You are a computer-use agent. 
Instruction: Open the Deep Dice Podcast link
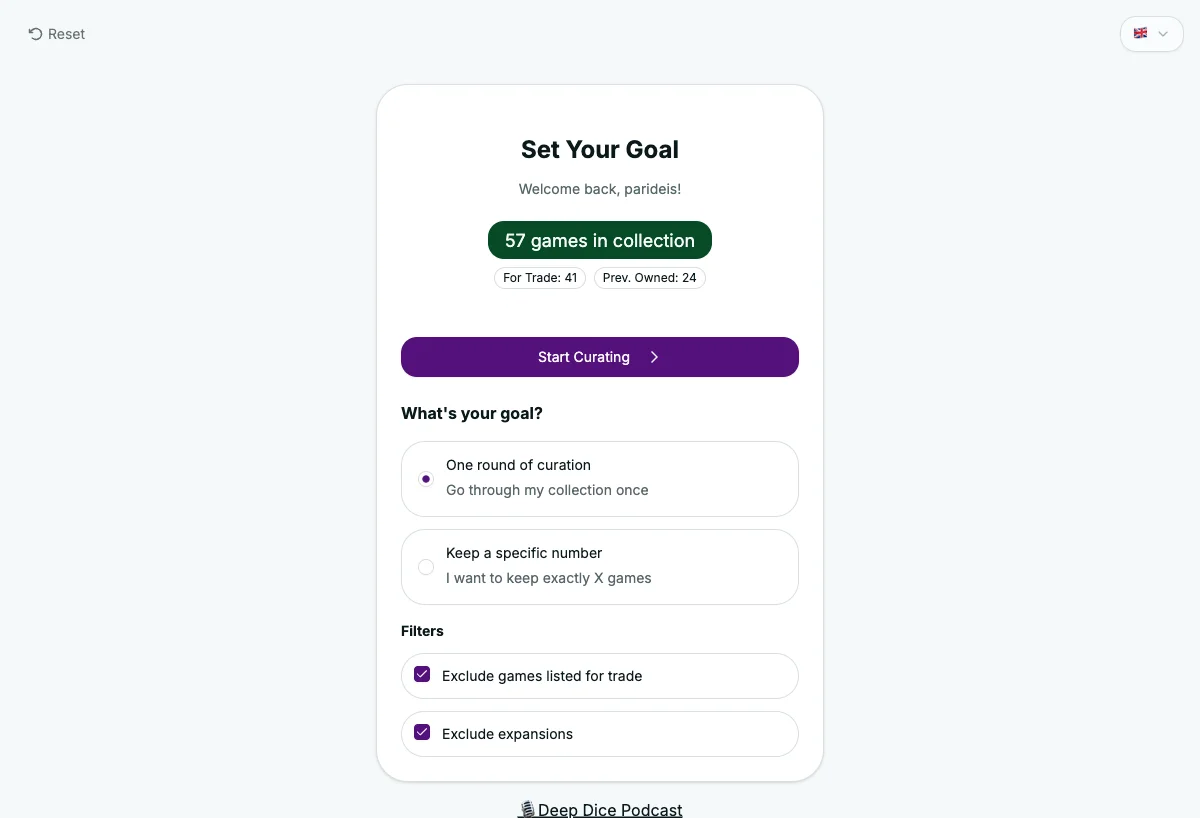(x=608, y=809)
